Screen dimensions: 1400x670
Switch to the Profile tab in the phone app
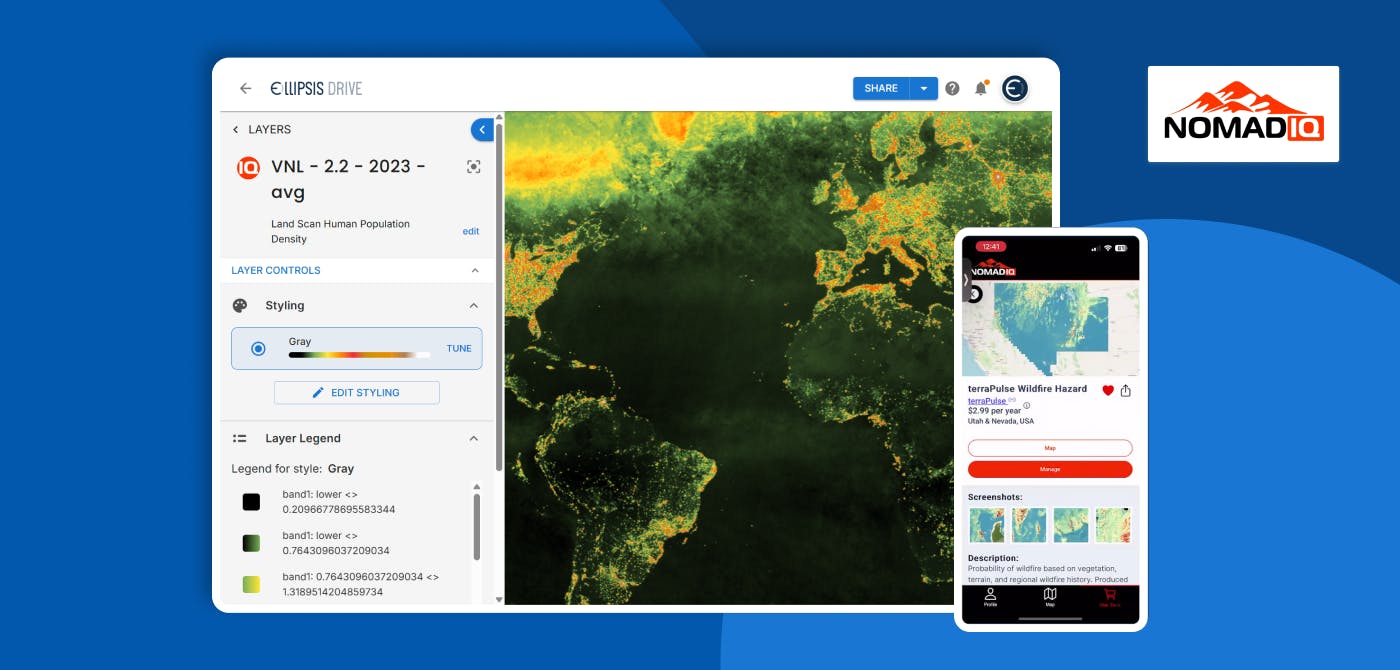(990, 596)
